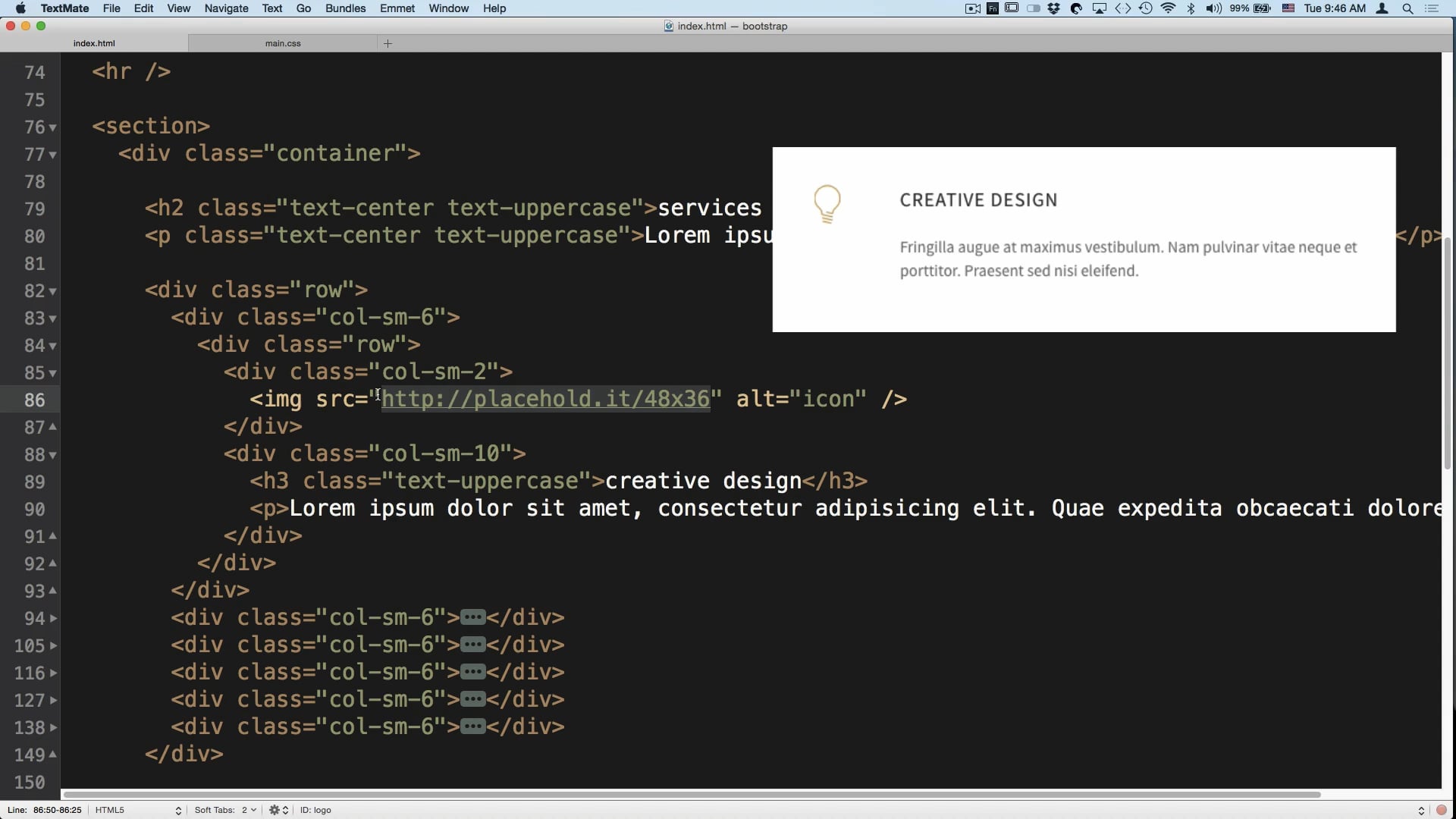
Task: Switch to the main.css tab
Action: [x=283, y=43]
